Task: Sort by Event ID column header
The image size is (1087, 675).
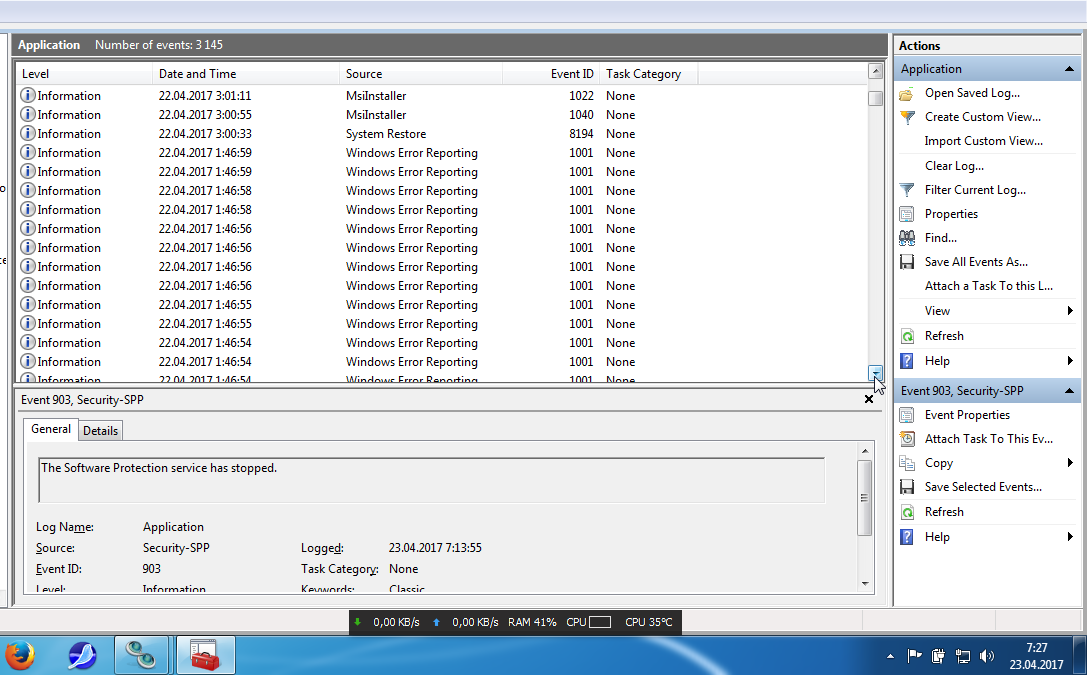Action: [x=552, y=74]
